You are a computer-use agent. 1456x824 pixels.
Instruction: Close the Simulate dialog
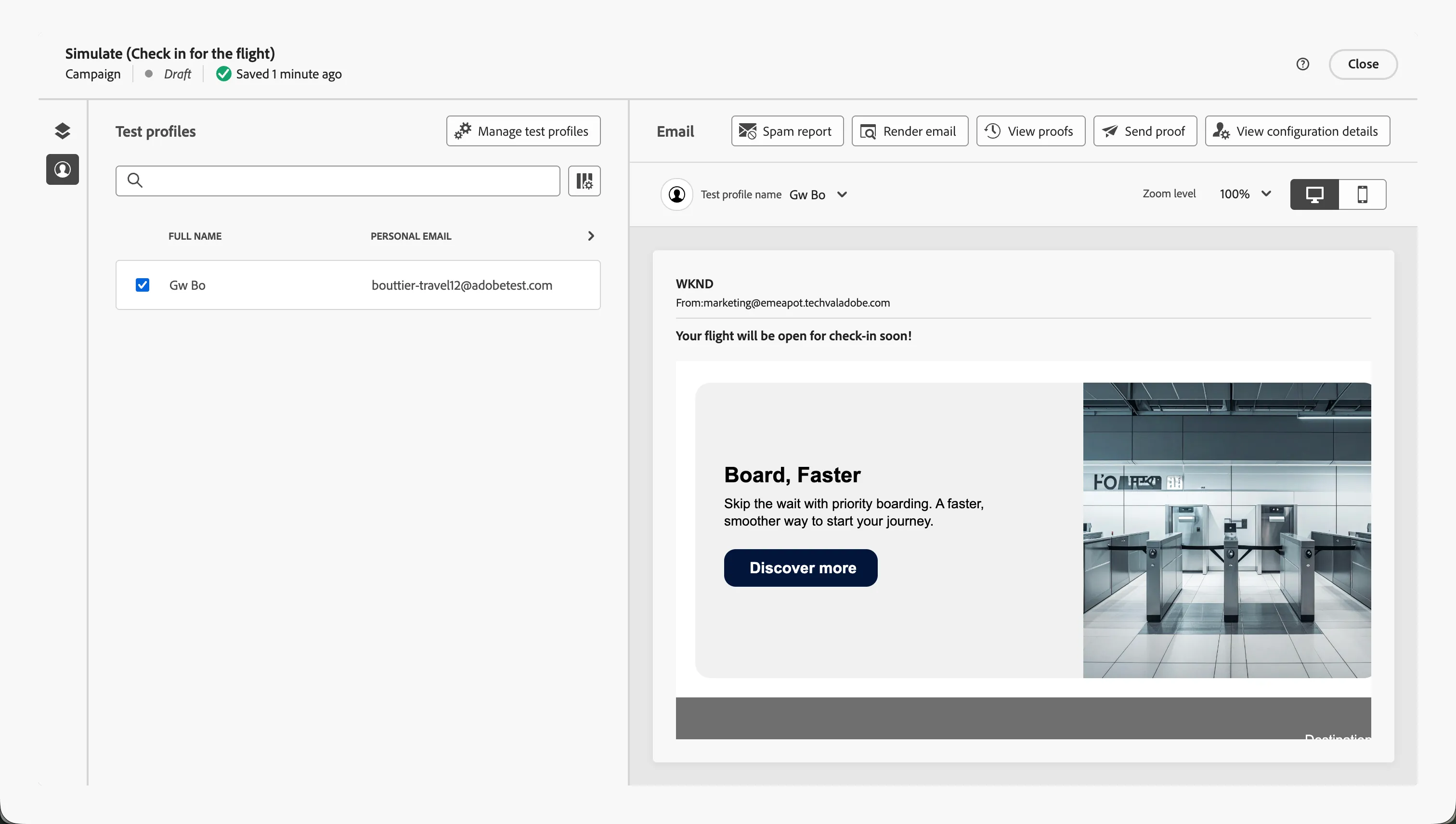click(x=1363, y=64)
